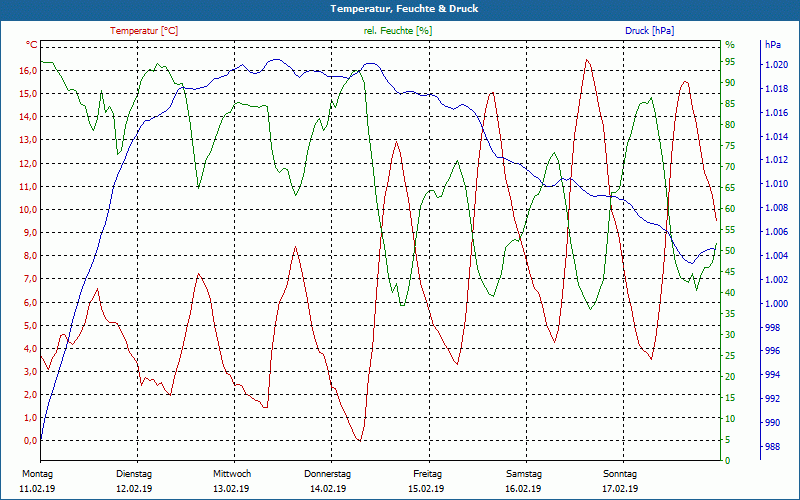The width and height of the screenshot is (800, 500).
Task: Click the date '12.02.19'
Action: pos(134,489)
